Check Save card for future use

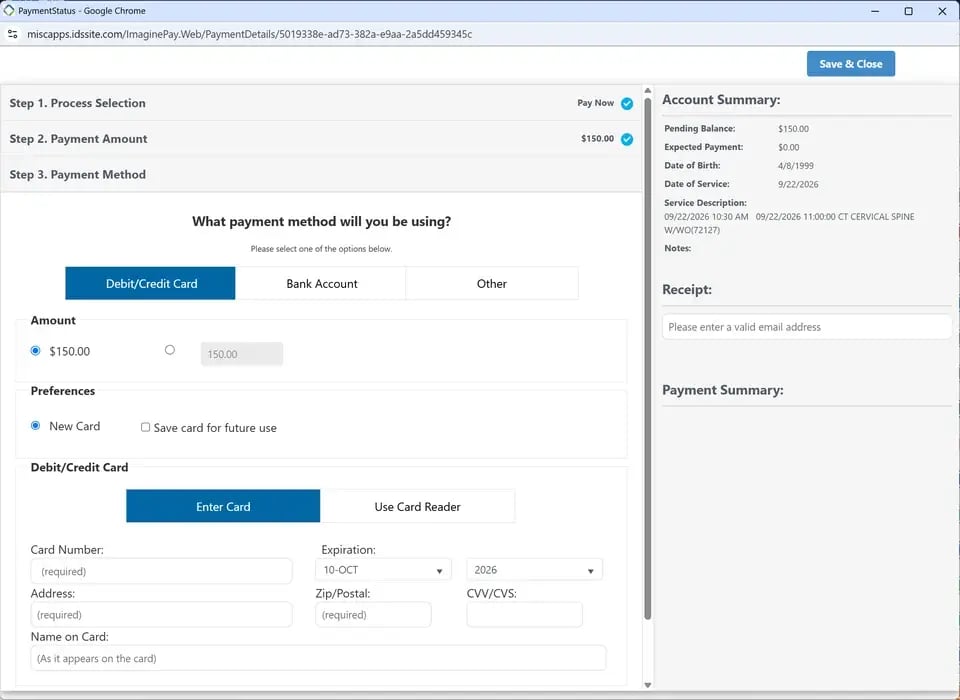click(x=145, y=427)
